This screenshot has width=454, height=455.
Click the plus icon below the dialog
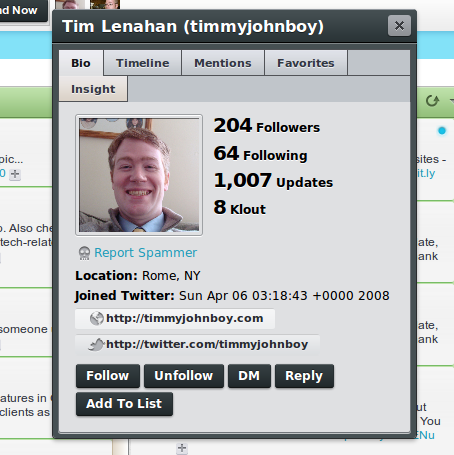click(x=182, y=448)
